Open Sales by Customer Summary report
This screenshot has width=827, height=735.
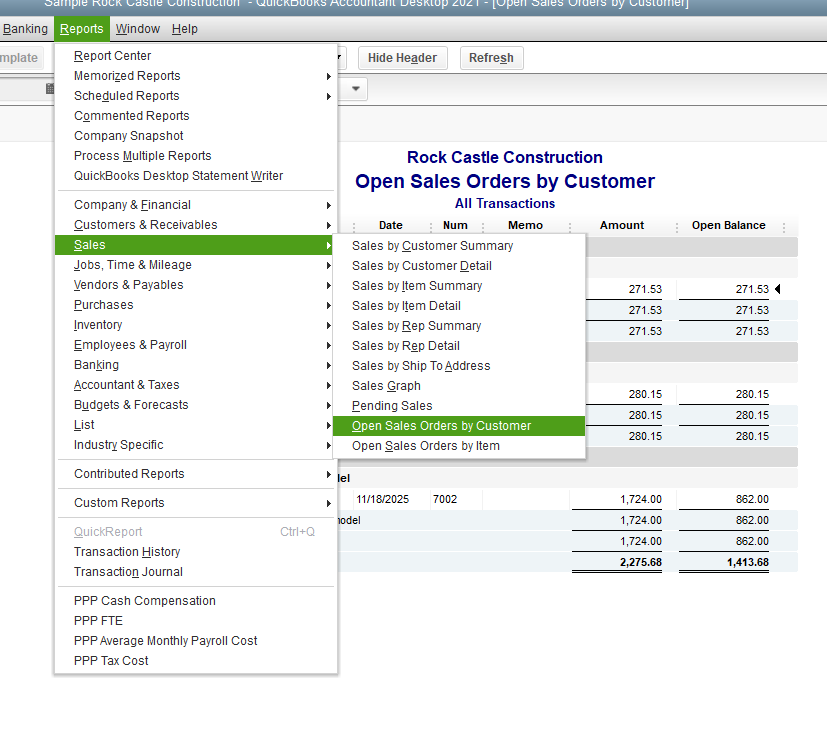[459, 246]
